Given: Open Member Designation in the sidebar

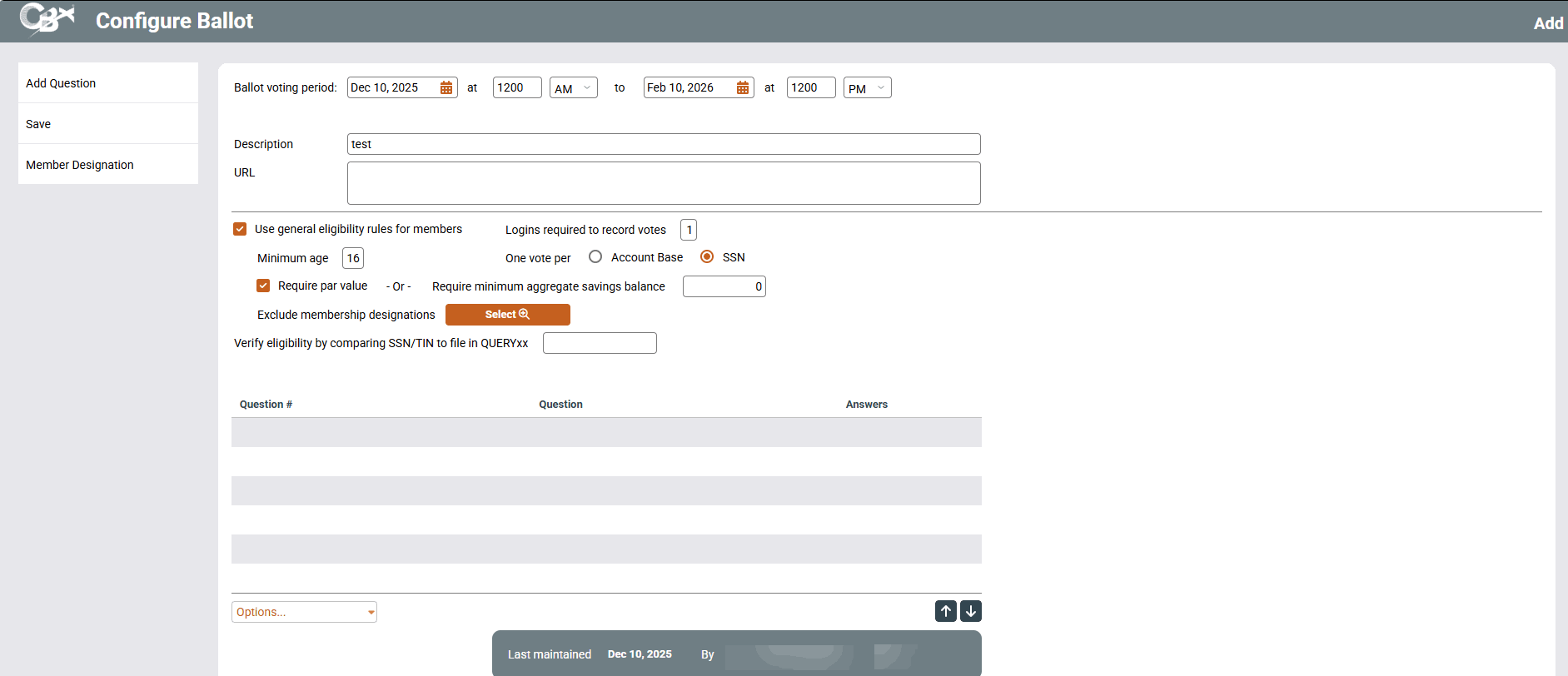Looking at the screenshot, I should (x=80, y=165).
